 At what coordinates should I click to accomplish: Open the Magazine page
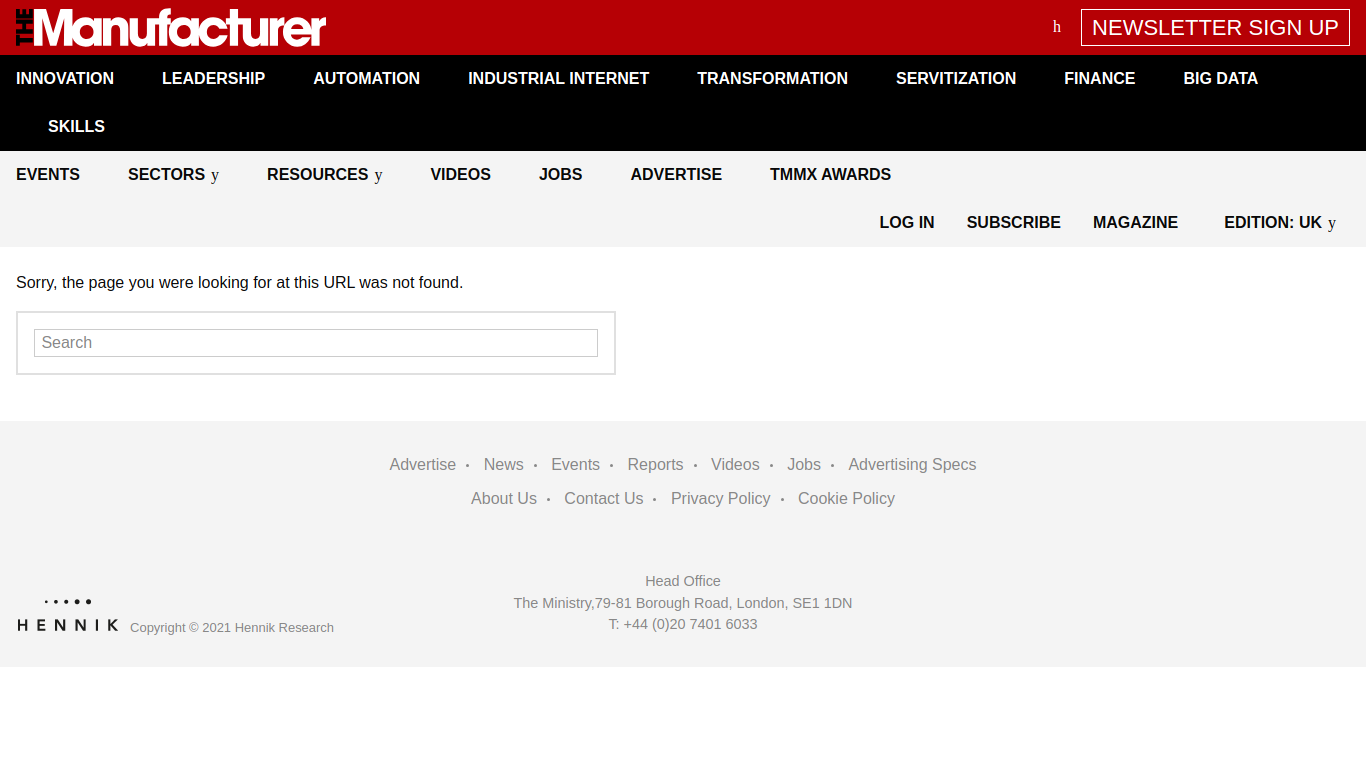coord(1135,222)
